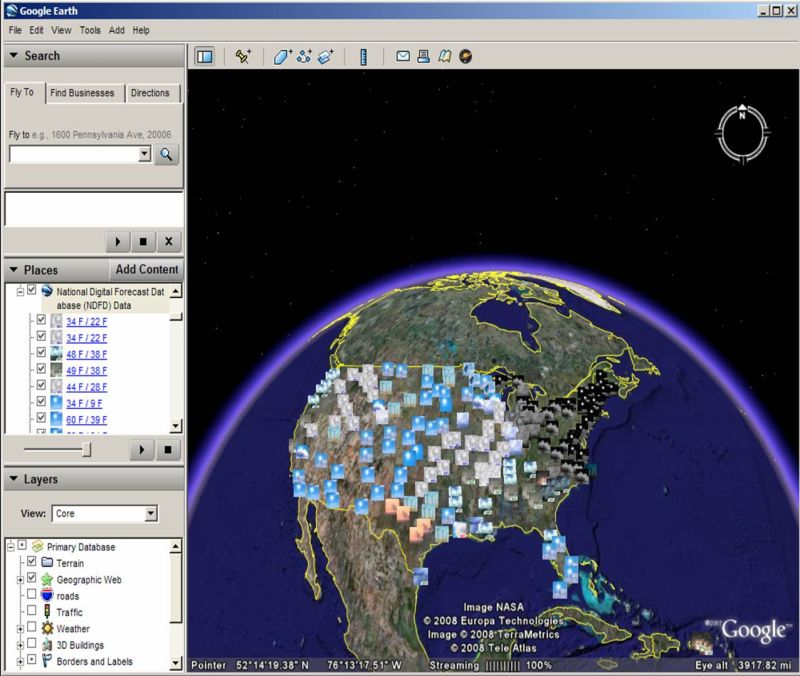This screenshot has width=800, height=676.
Task: Click the Borders and Labels flag icon
Action: tap(47, 661)
